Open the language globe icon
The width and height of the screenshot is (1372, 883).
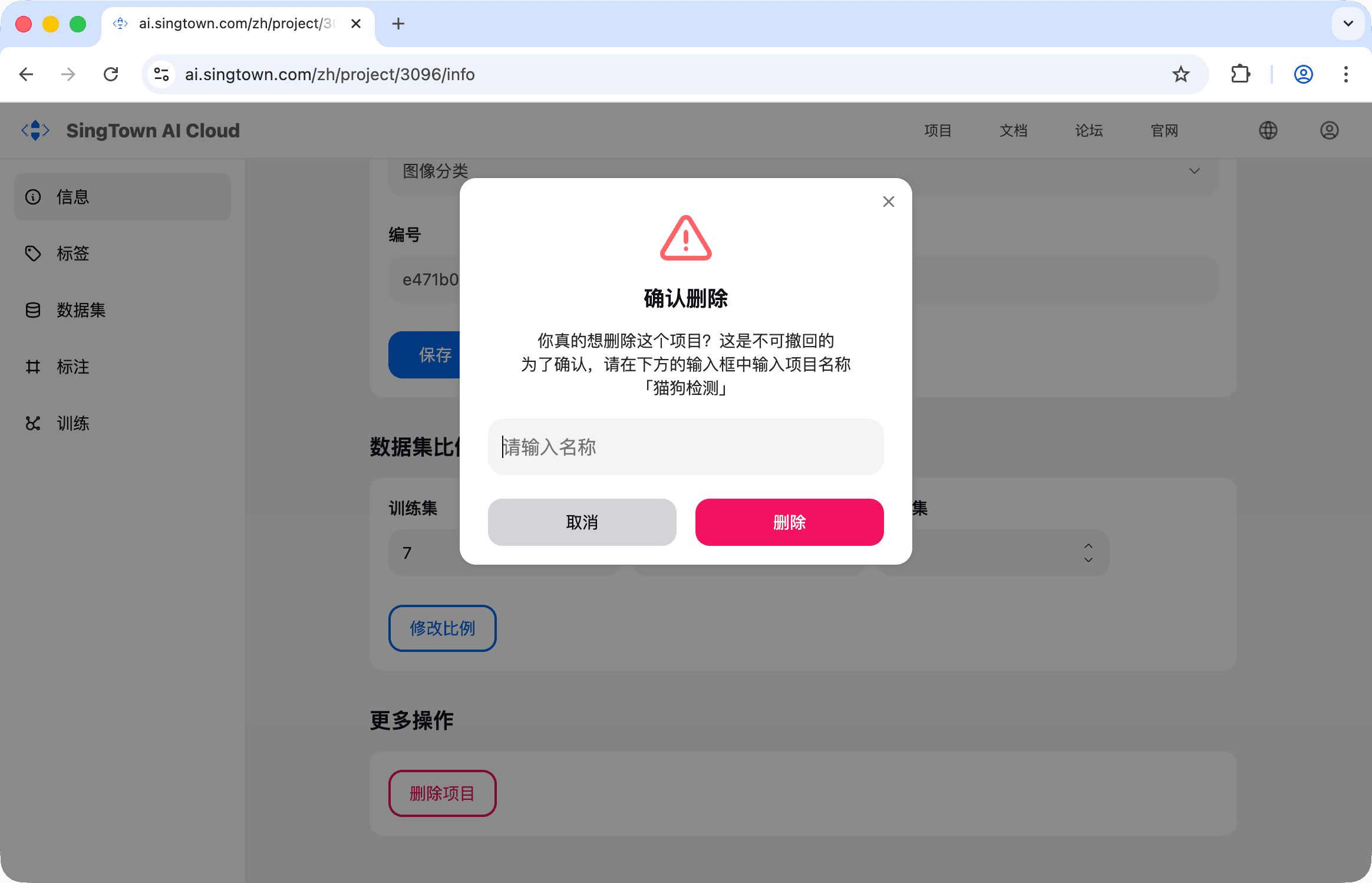1268,130
